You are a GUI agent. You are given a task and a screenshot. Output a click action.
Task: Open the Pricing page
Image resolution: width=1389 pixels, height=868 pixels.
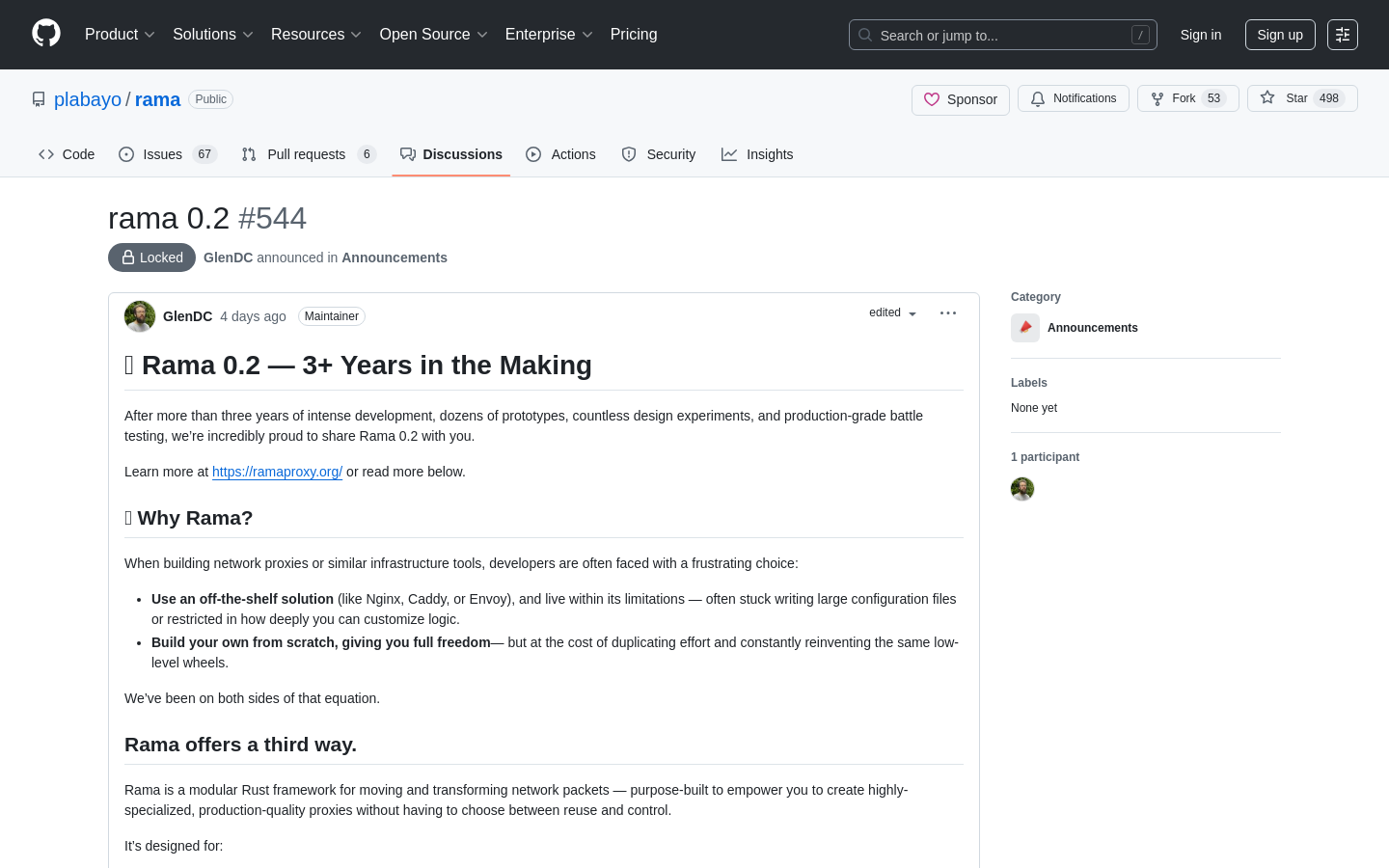(x=634, y=35)
